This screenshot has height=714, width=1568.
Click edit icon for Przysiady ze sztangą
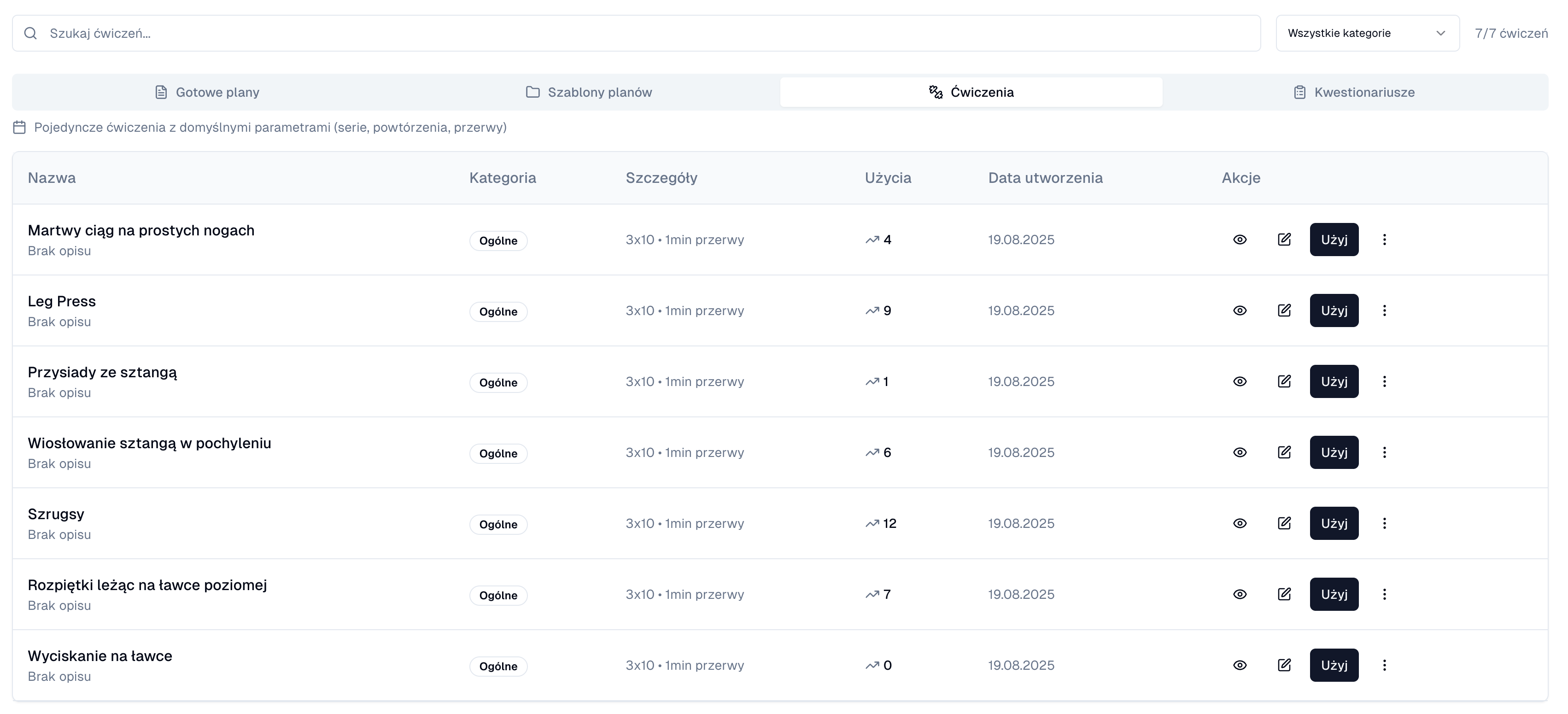pos(1284,381)
